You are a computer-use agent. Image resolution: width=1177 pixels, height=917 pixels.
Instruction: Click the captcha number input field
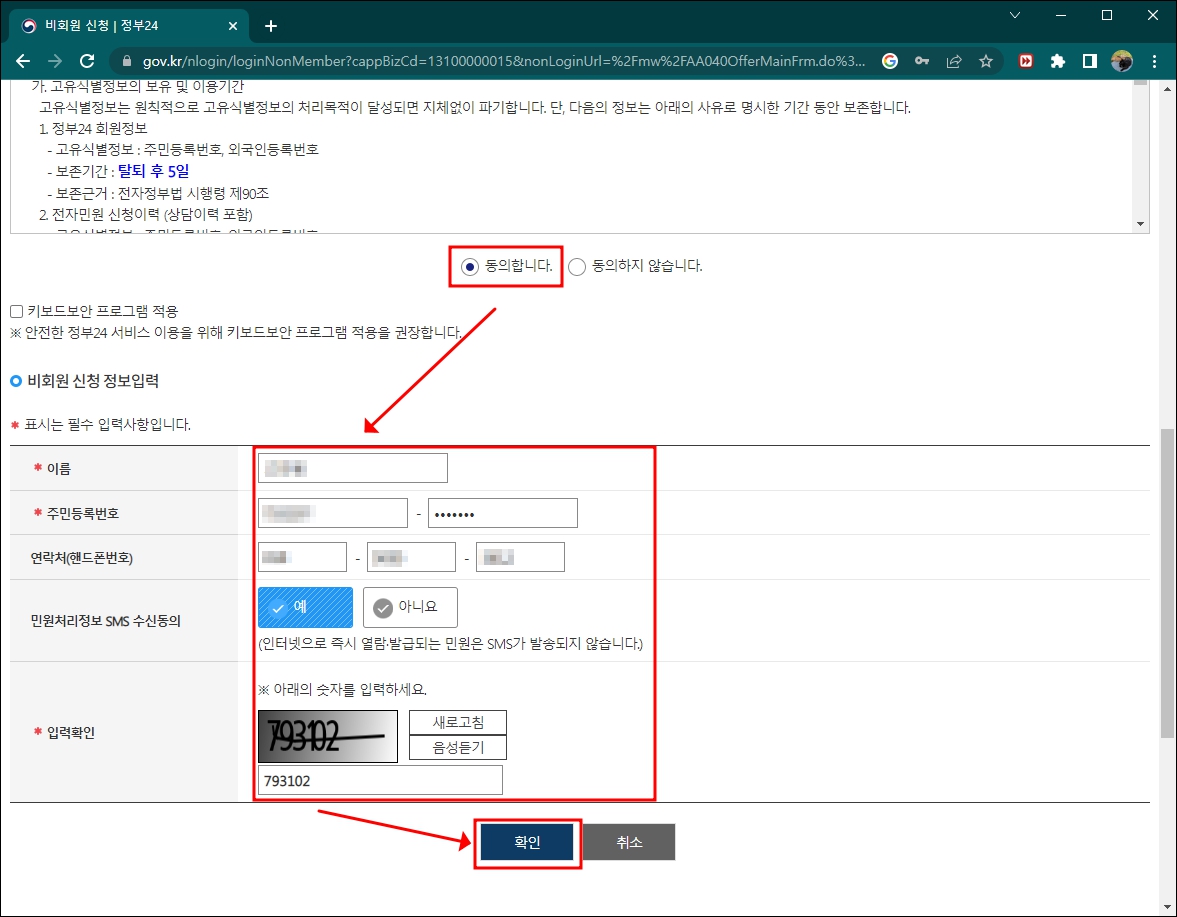(x=380, y=780)
